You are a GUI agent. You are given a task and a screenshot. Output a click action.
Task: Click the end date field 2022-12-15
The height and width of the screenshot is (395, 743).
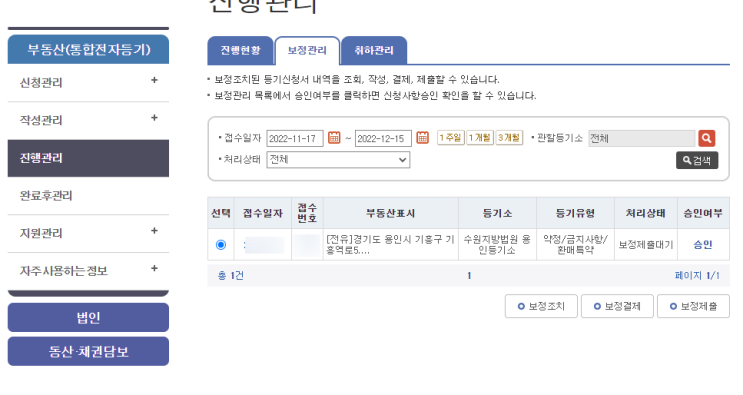383,138
